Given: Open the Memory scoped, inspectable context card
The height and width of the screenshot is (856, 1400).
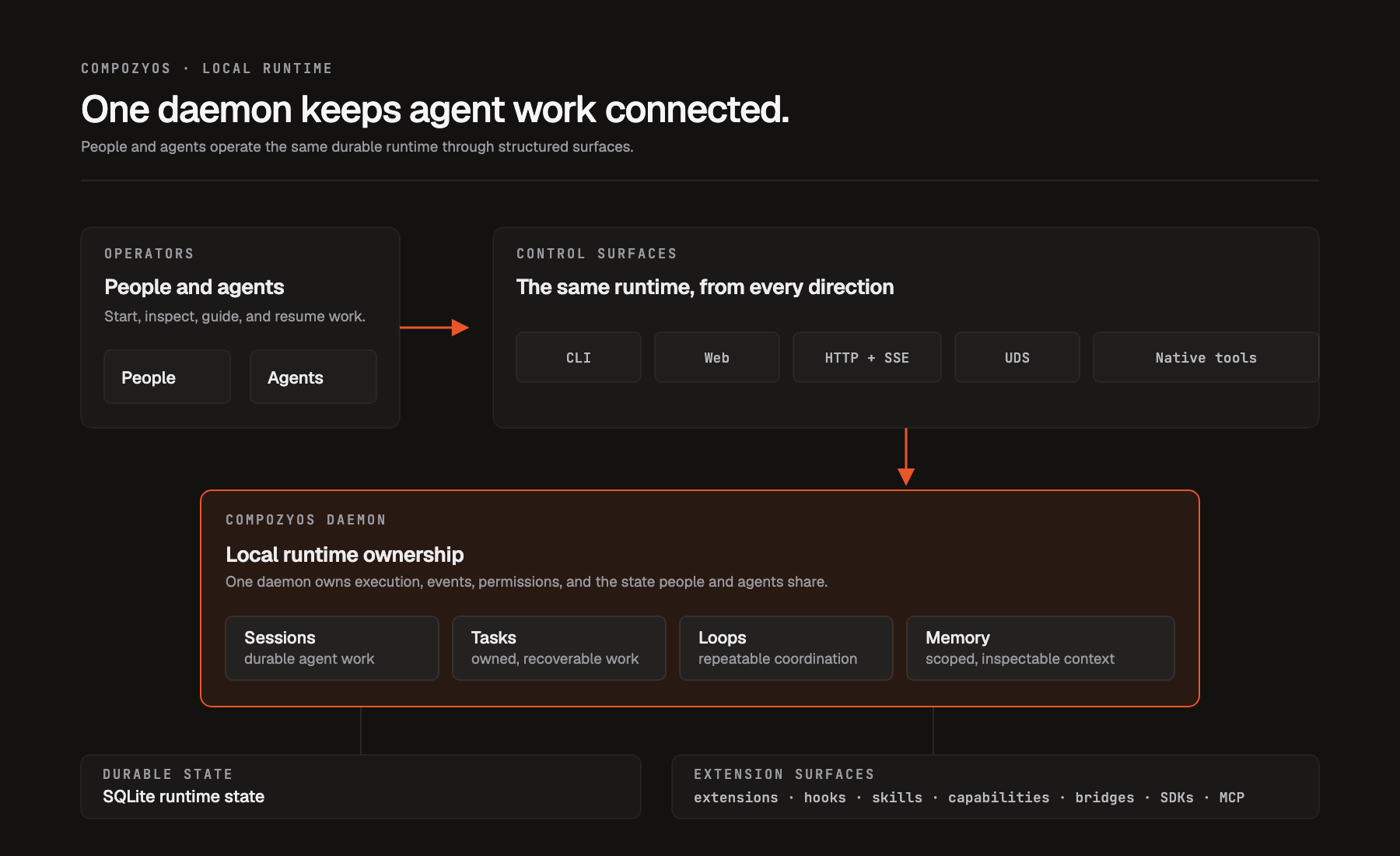Looking at the screenshot, I should (x=1041, y=648).
